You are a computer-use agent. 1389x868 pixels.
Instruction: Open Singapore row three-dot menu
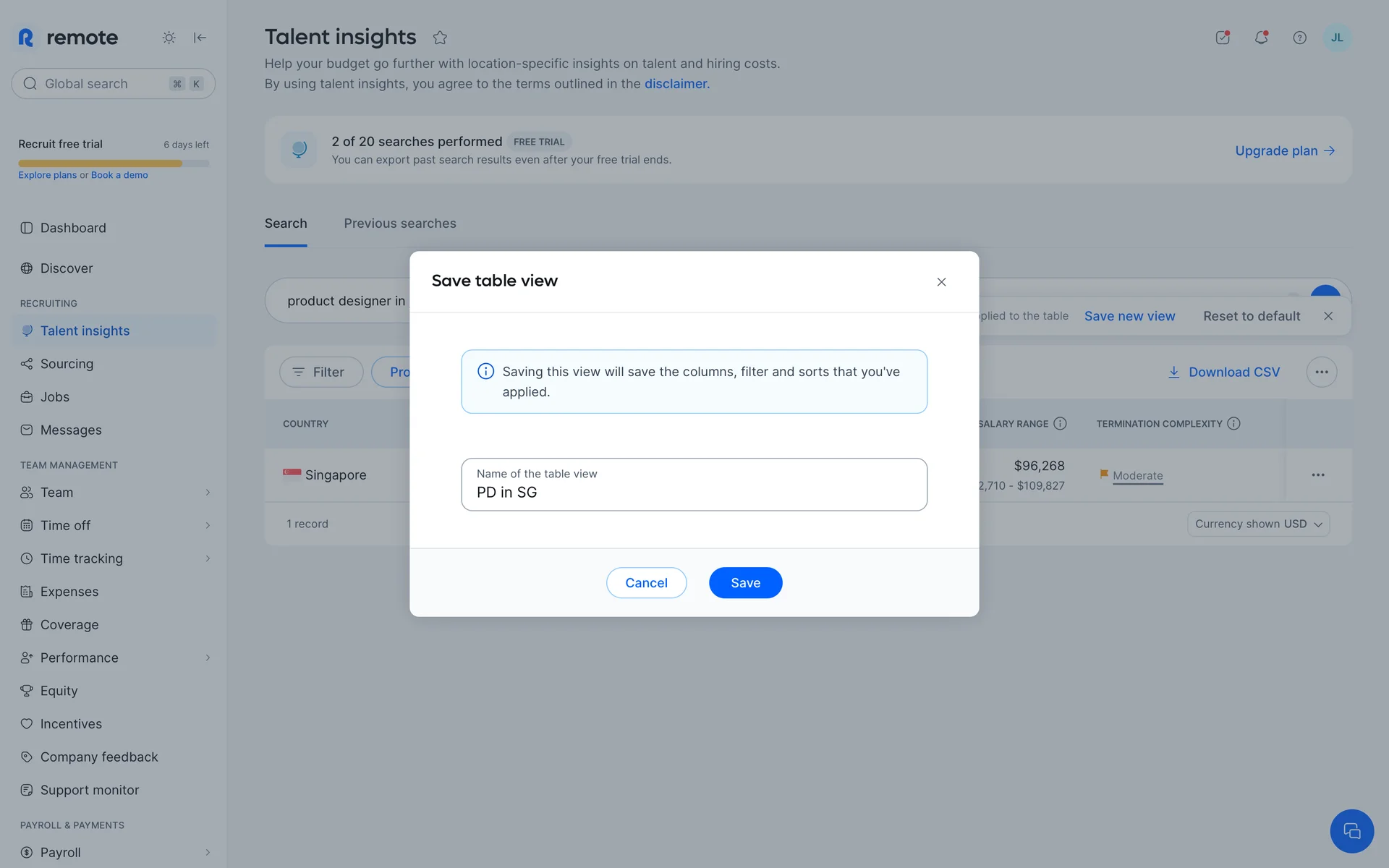coord(1317,475)
